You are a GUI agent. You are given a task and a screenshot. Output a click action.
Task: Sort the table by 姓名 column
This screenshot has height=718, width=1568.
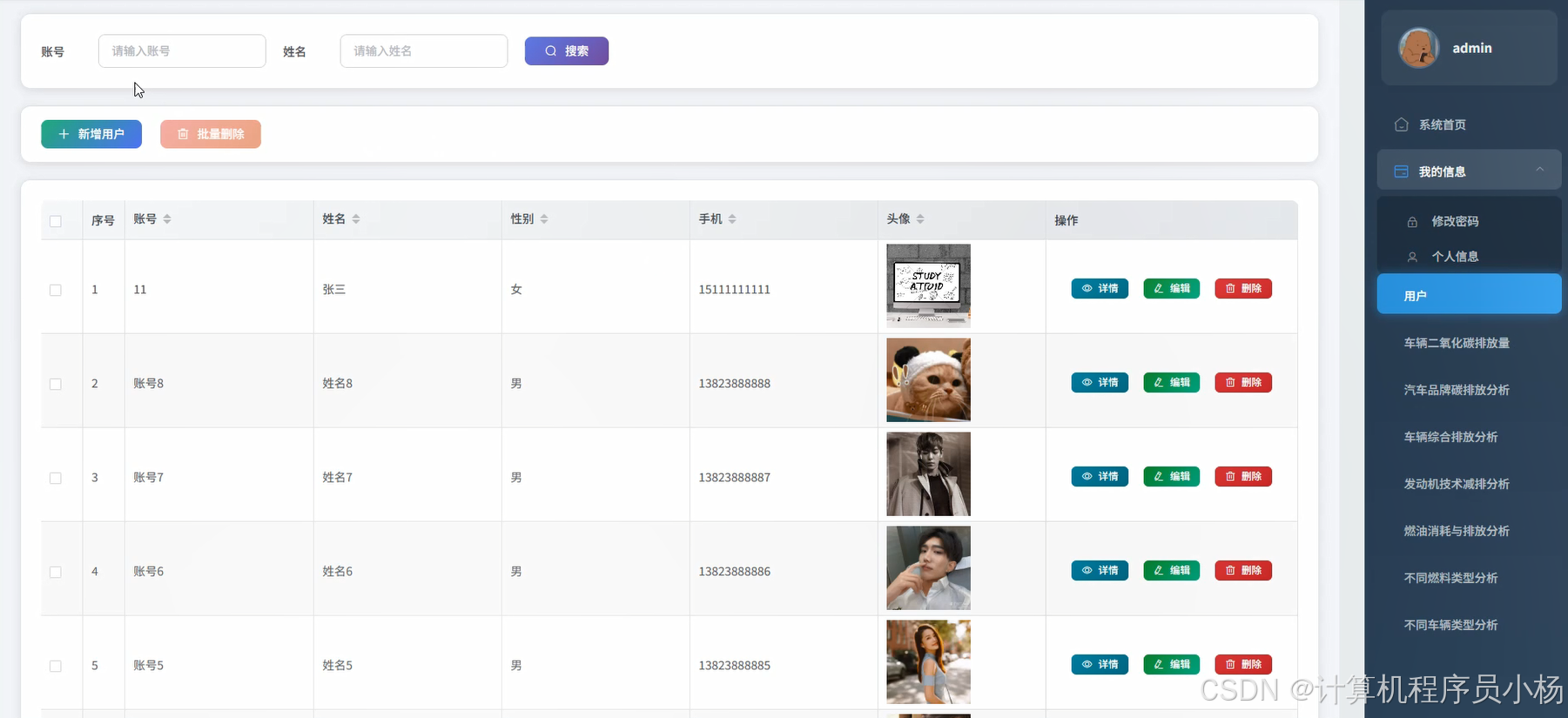coord(355,219)
